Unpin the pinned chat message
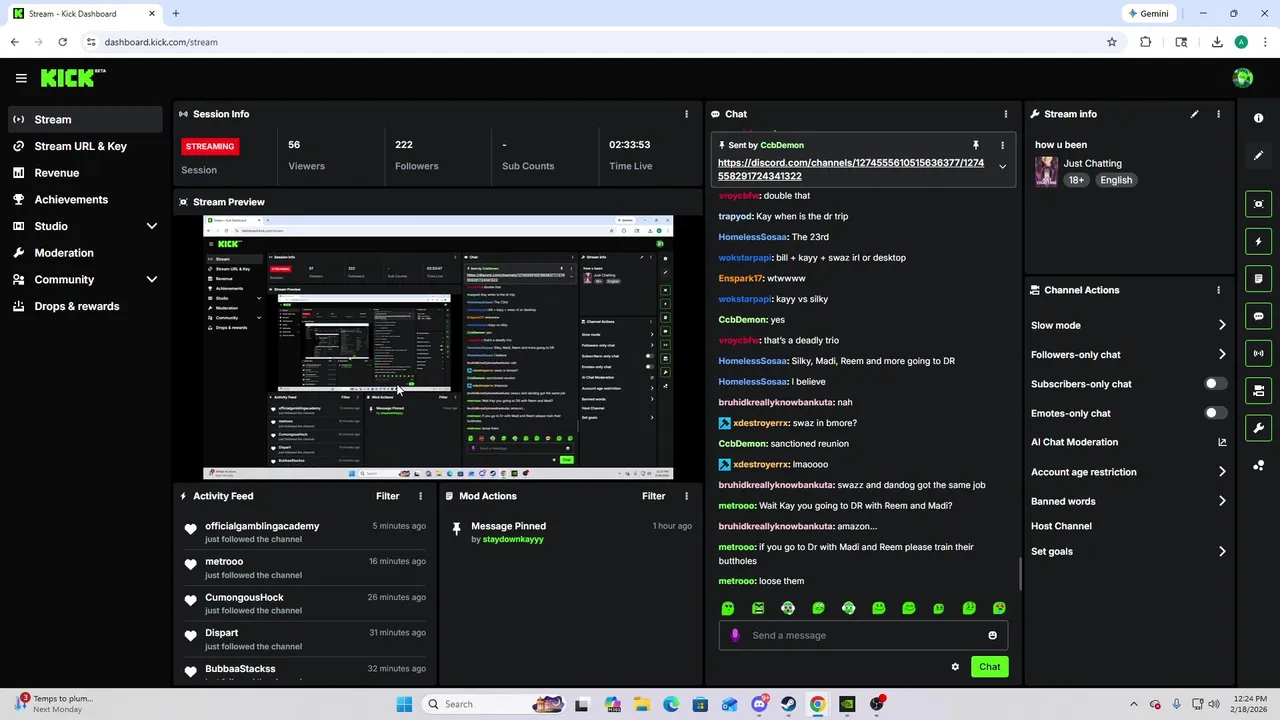Screen dimensions: 1280x720 pos(976,145)
